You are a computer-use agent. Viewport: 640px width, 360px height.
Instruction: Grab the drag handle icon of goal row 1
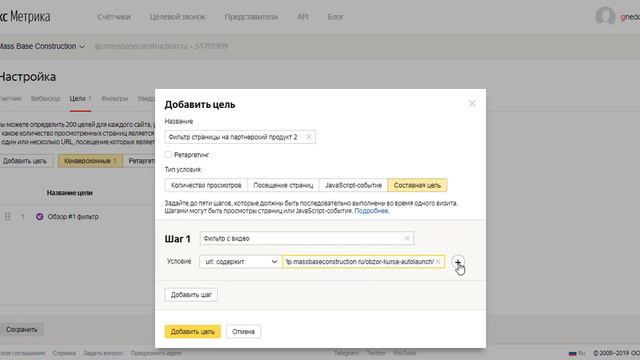point(8,217)
